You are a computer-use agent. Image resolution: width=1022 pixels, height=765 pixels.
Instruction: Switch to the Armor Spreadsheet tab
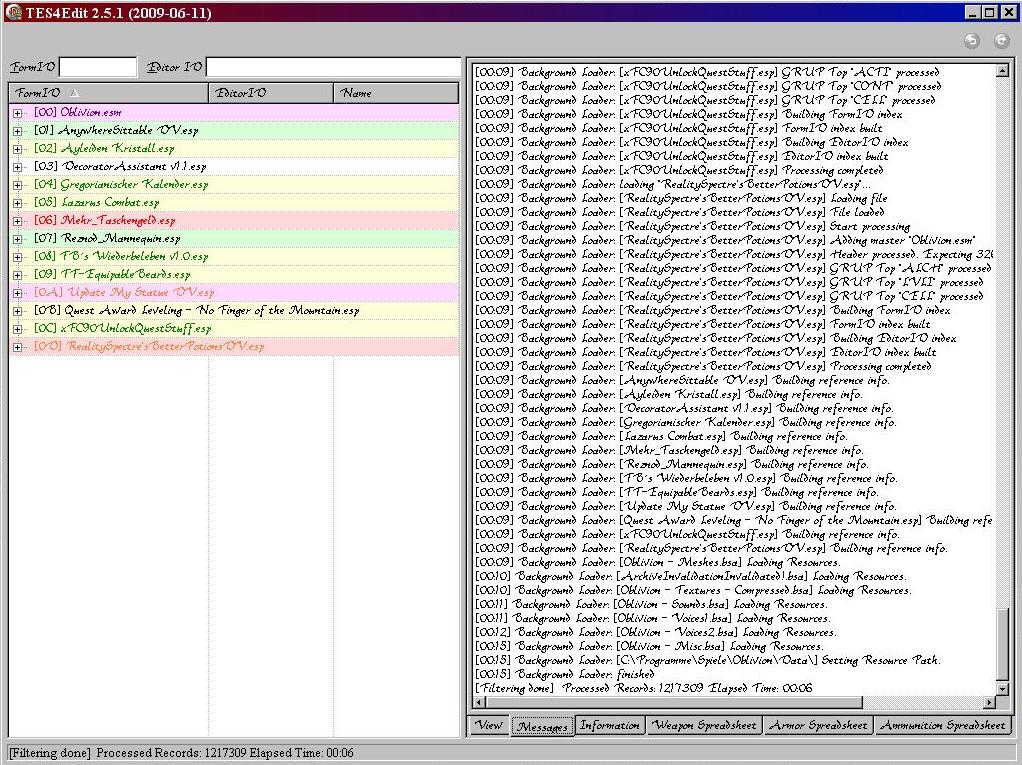click(x=817, y=726)
